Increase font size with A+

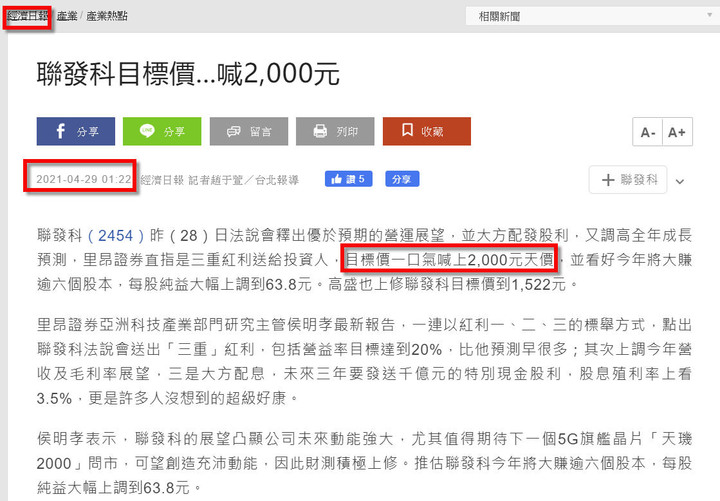(x=677, y=132)
